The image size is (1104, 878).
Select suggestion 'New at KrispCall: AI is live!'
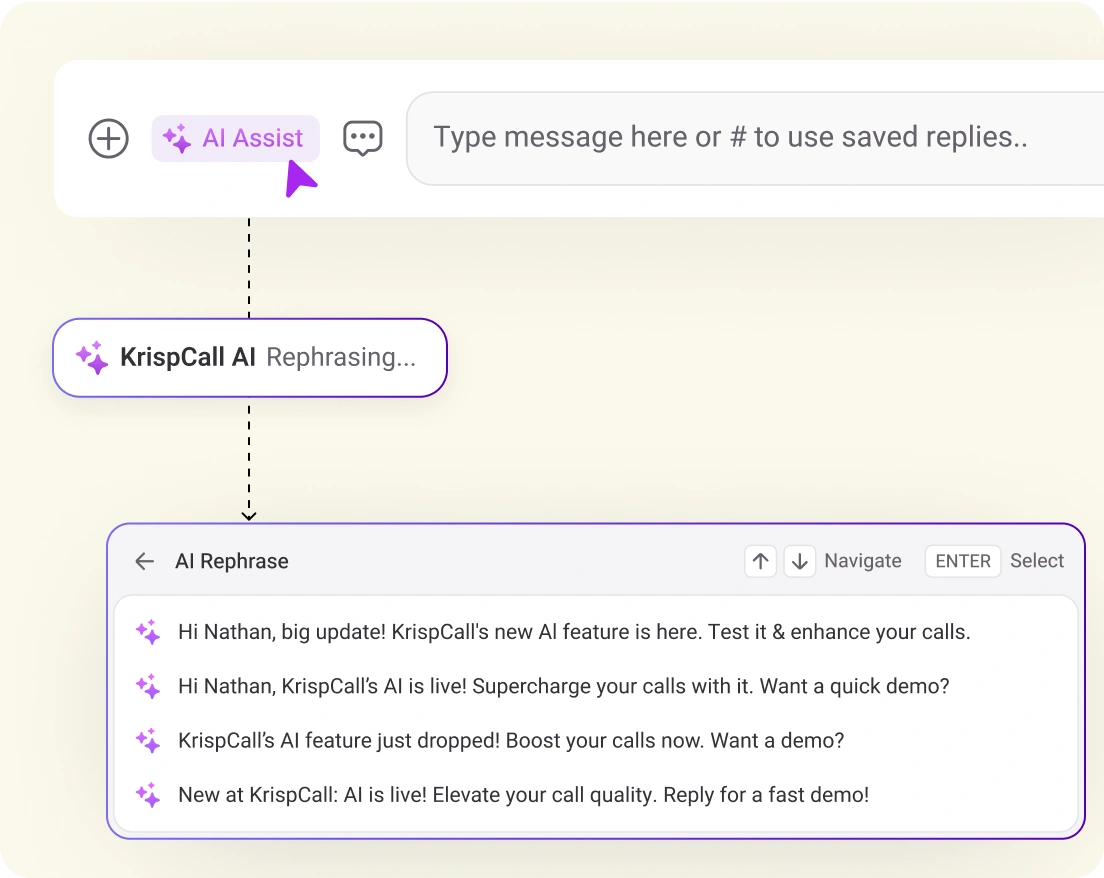tap(596, 795)
